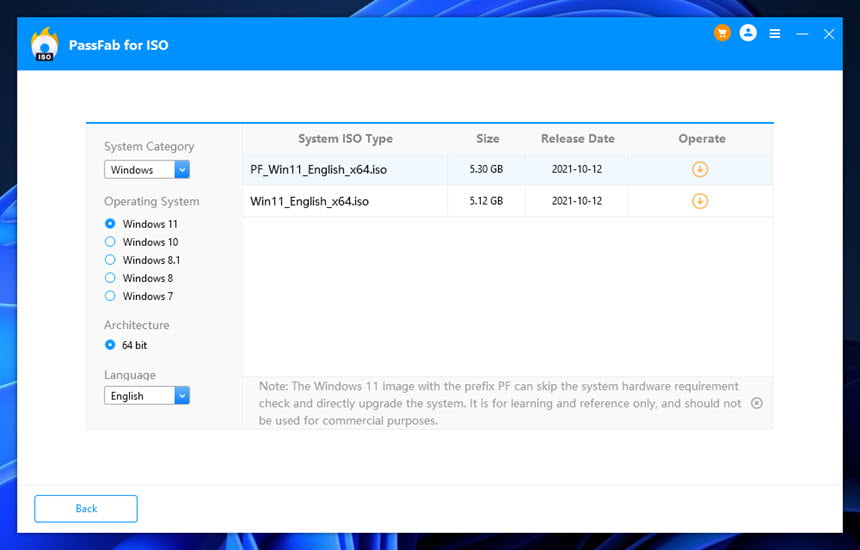
Task: Choose Windows 10 as operating system
Action: point(110,242)
